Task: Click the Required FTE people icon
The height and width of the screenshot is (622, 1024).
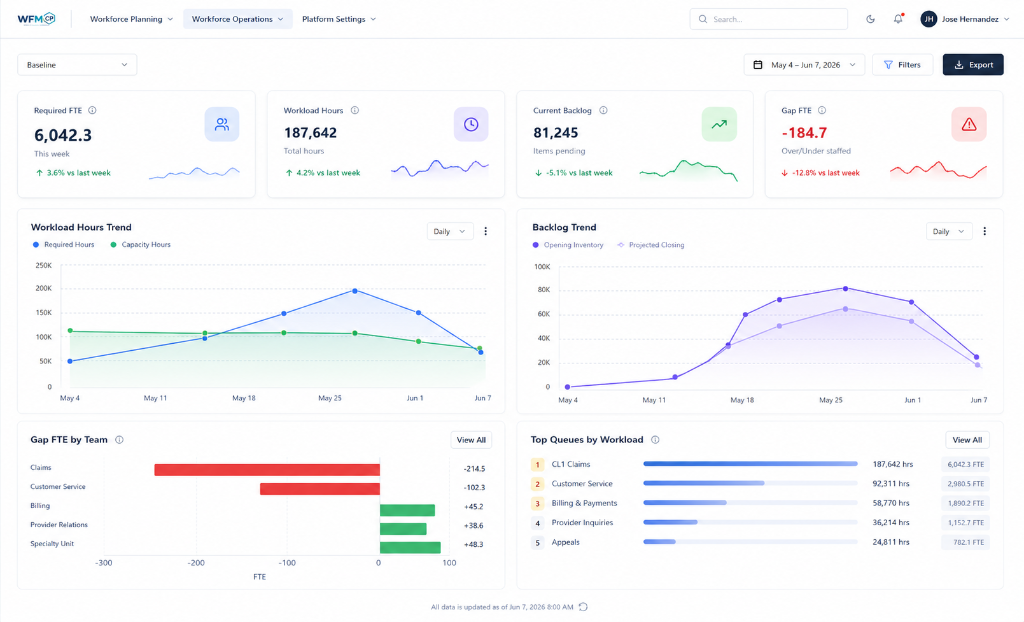Action: 222,124
